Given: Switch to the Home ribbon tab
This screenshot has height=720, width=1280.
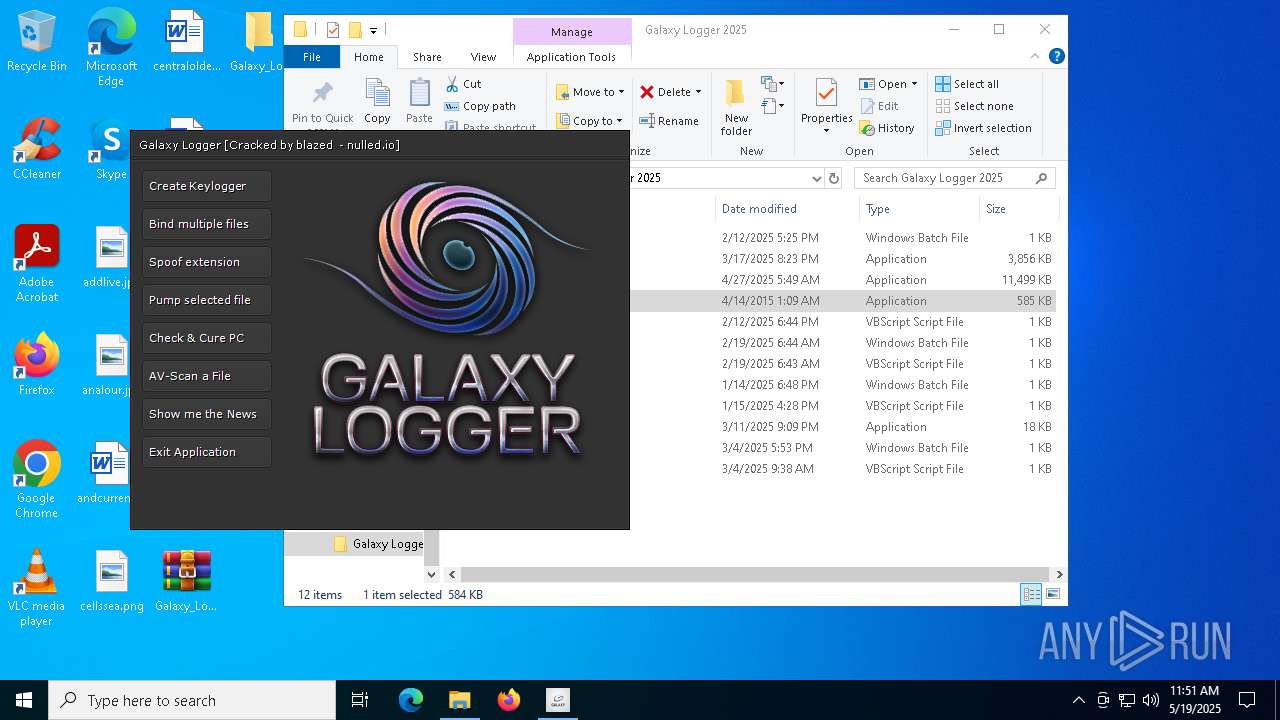Looking at the screenshot, I should click(368, 57).
